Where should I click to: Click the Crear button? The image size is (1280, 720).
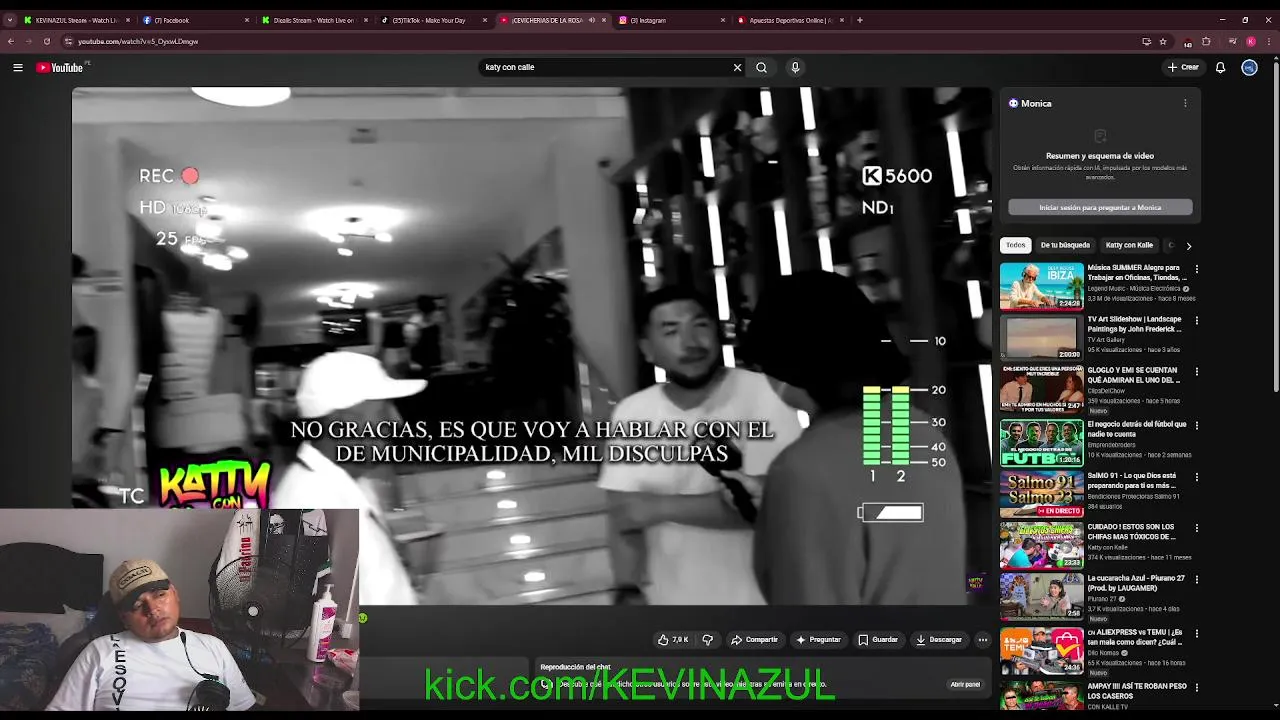pos(1183,67)
